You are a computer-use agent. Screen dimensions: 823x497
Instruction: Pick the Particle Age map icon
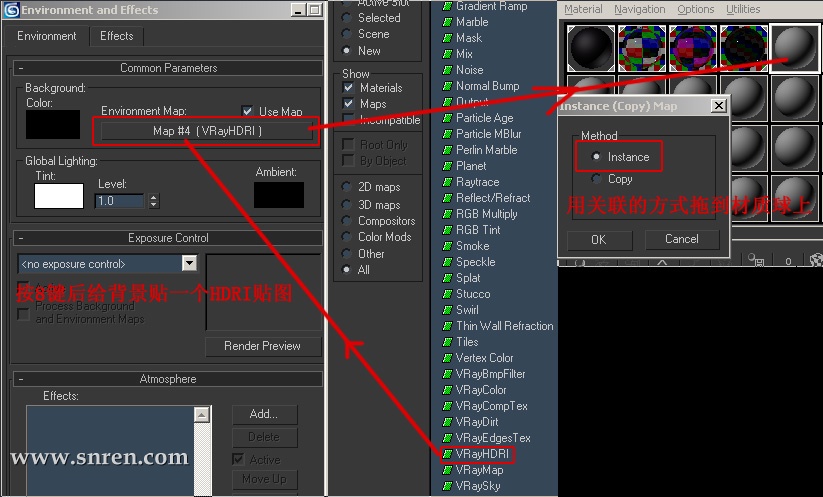(x=447, y=118)
